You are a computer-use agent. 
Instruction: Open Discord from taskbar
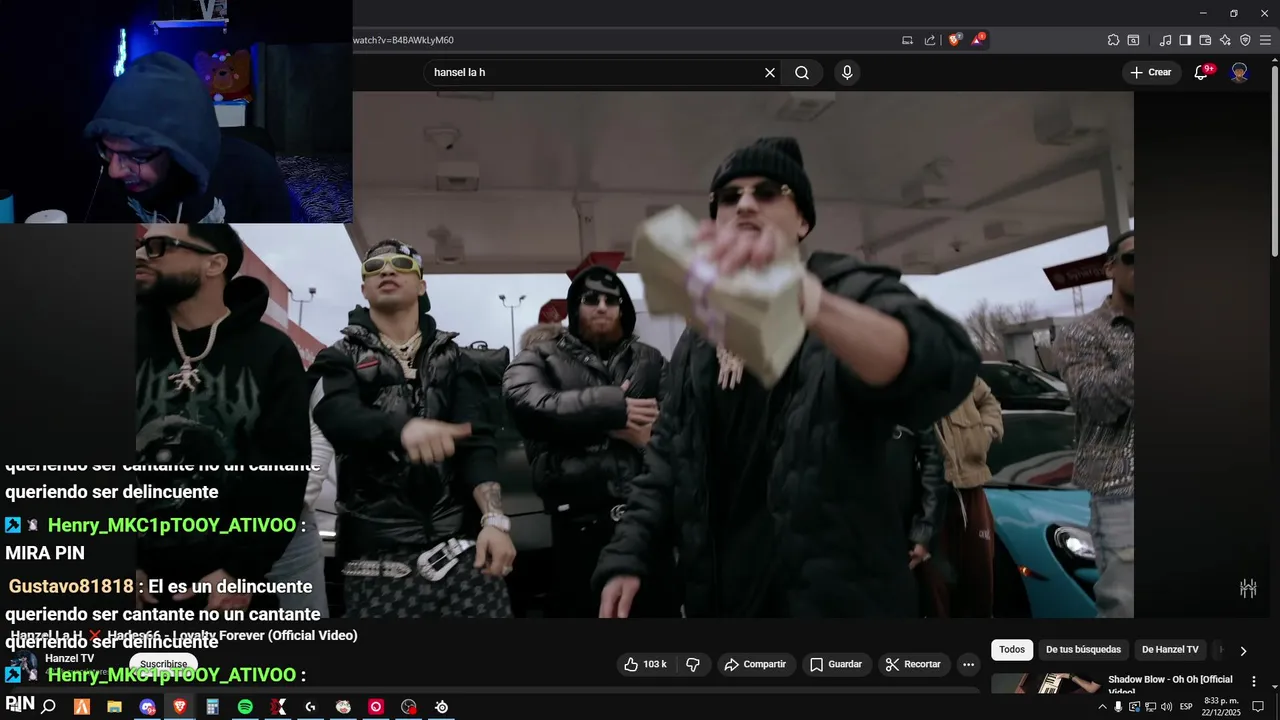click(147, 707)
